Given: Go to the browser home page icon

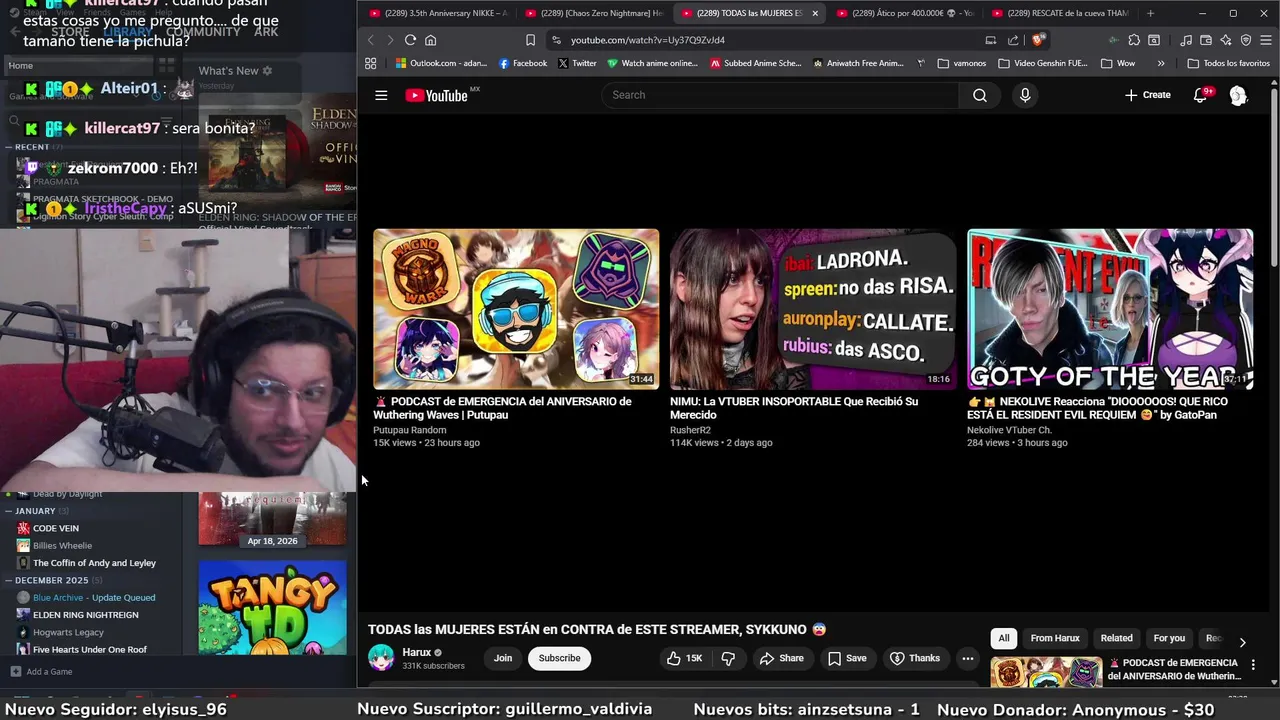Looking at the screenshot, I should (x=431, y=40).
